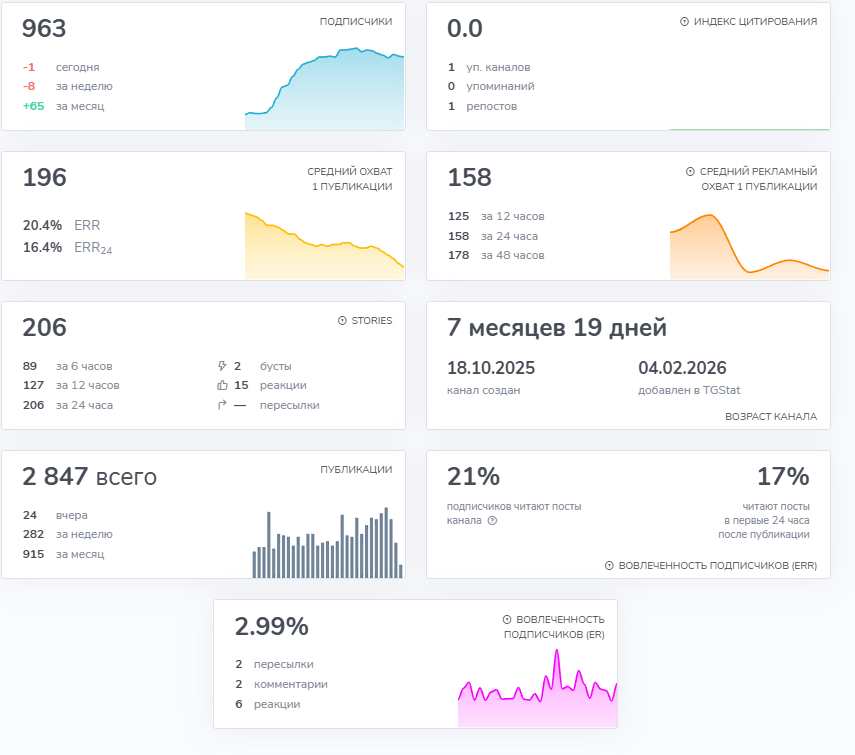
Task: Click the yellow average reach chart
Action: [x=325, y=246]
